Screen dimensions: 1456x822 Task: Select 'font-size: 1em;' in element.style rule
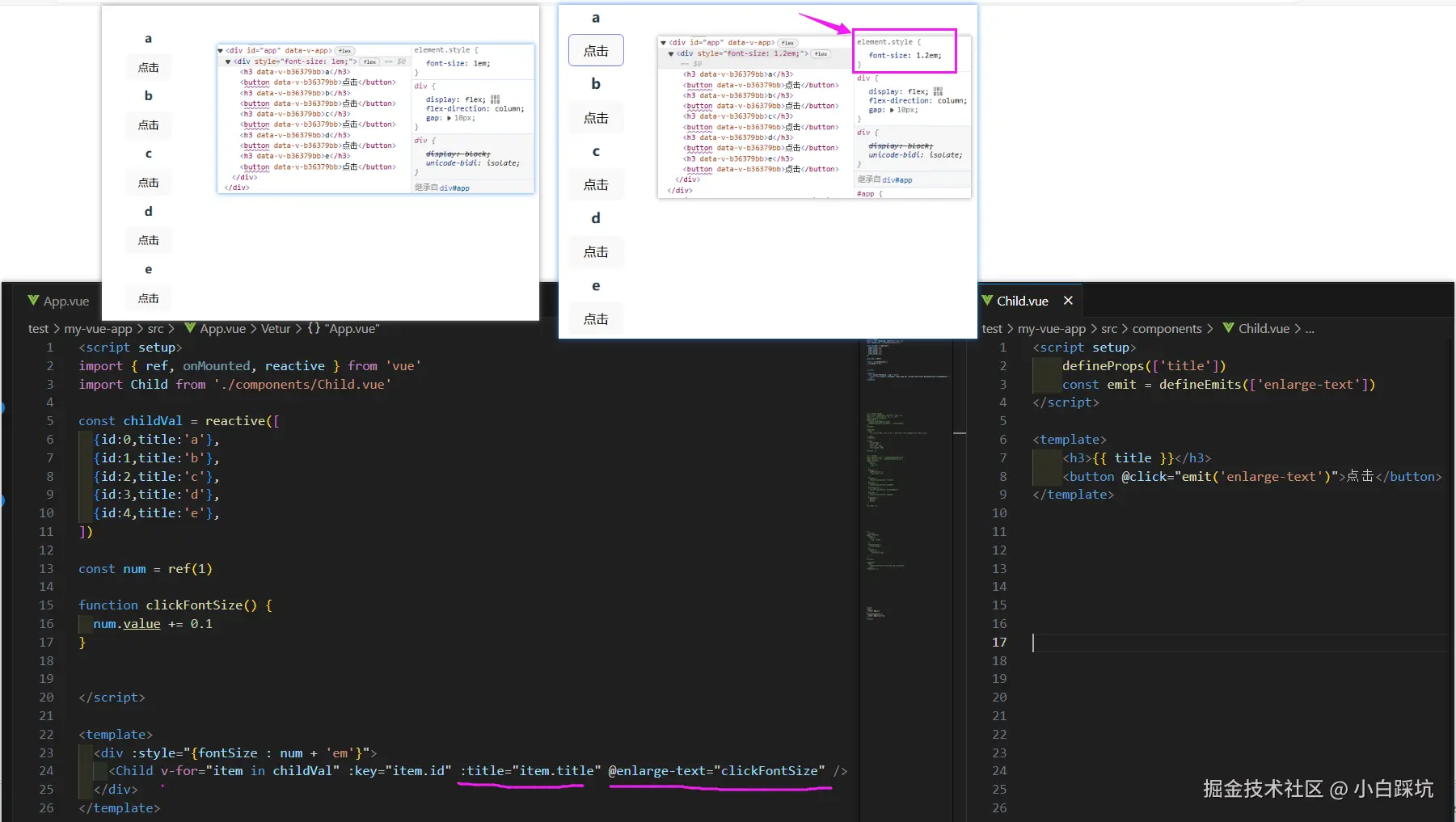(x=458, y=63)
